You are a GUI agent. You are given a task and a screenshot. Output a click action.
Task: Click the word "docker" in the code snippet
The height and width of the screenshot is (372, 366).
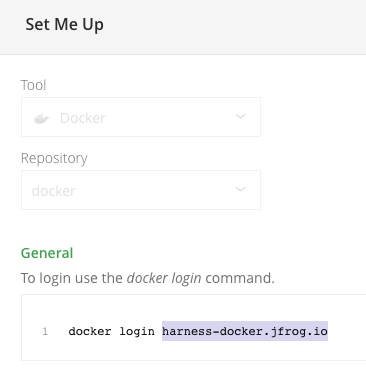click(x=90, y=331)
